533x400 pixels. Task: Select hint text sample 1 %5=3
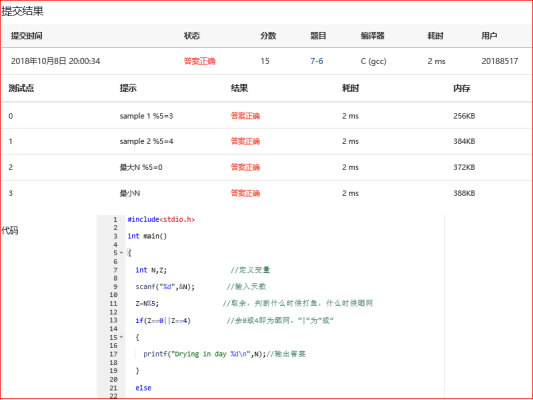(146, 116)
